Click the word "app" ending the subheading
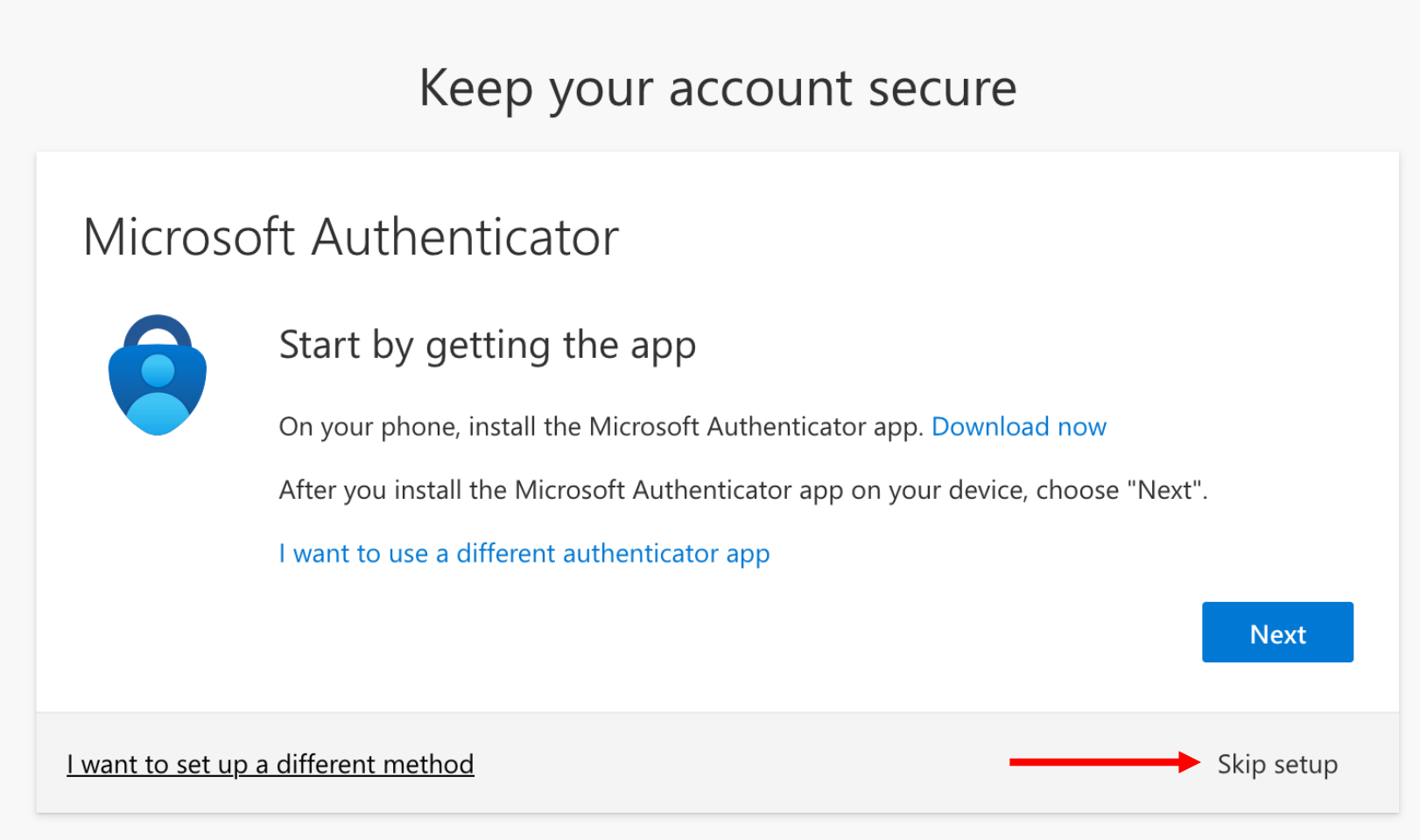 click(663, 347)
